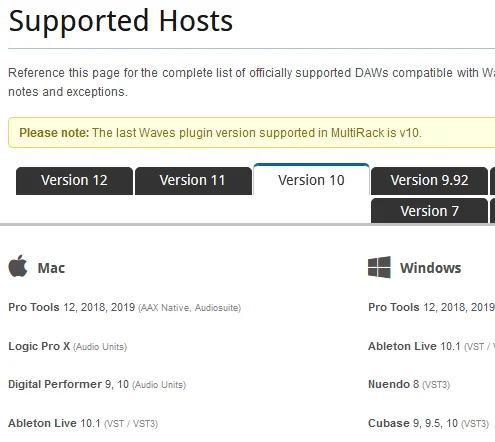Switch to the Version 12 tab
This screenshot has width=495, height=442.
pyautogui.click(x=74, y=181)
